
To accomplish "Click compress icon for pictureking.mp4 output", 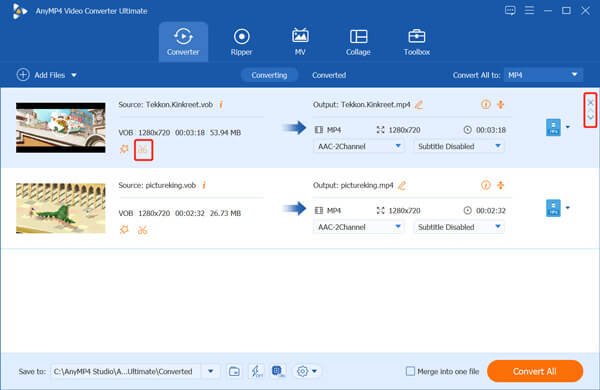I will coord(501,185).
